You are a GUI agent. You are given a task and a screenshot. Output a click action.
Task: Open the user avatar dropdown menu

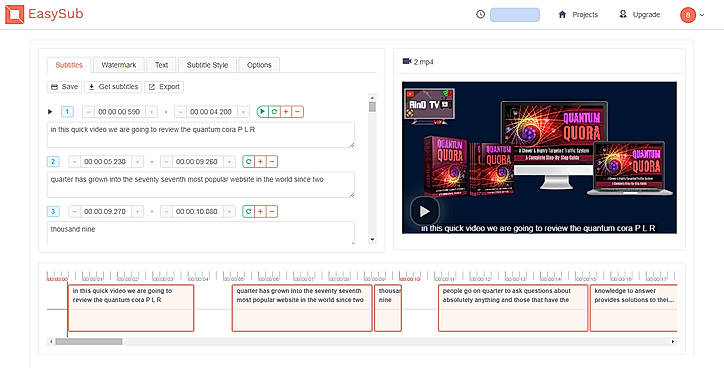(x=692, y=15)
